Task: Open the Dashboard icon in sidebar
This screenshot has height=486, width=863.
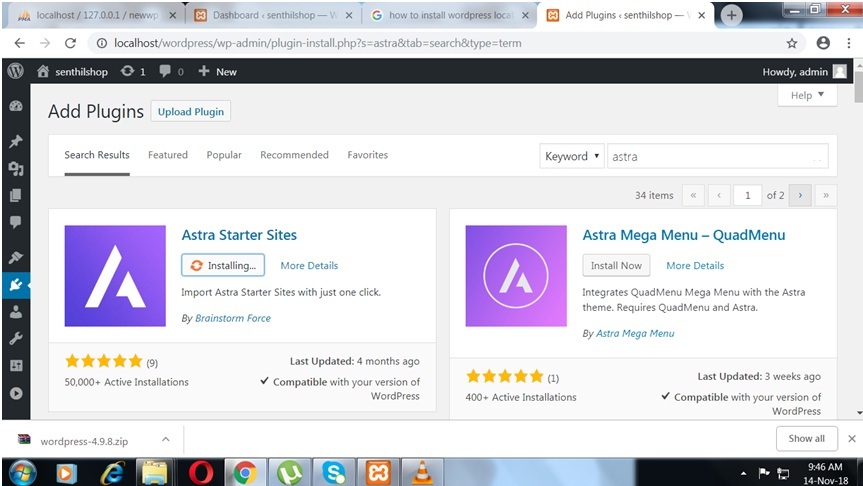Action: point(15,106)
